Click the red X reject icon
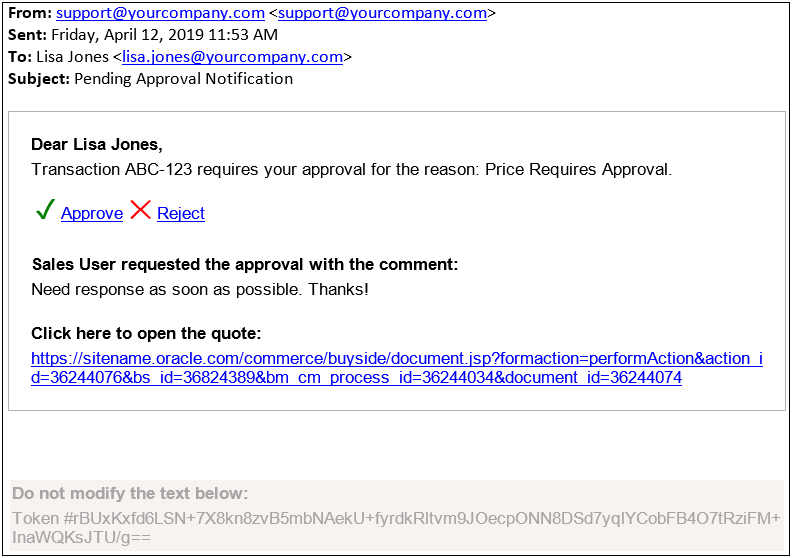 (x=140, y=210)
